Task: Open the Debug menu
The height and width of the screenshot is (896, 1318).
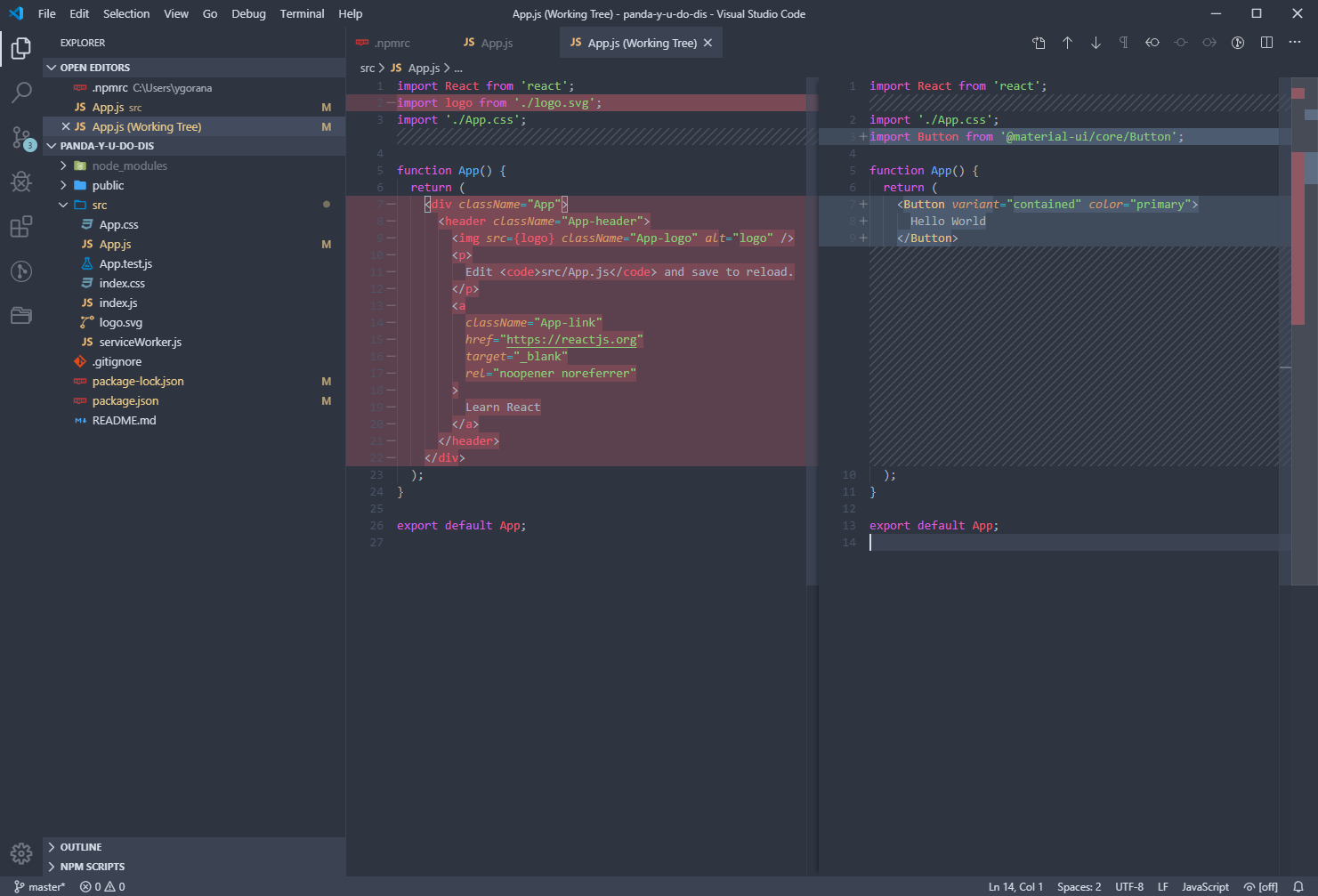Action: point(248,13)
